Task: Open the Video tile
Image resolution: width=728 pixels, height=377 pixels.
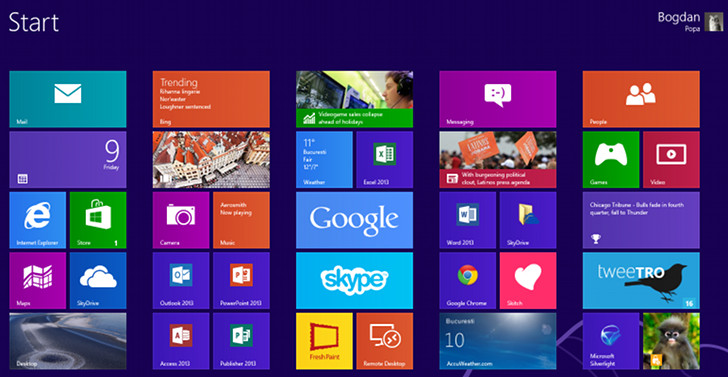Action: click(x=671, y=160)
